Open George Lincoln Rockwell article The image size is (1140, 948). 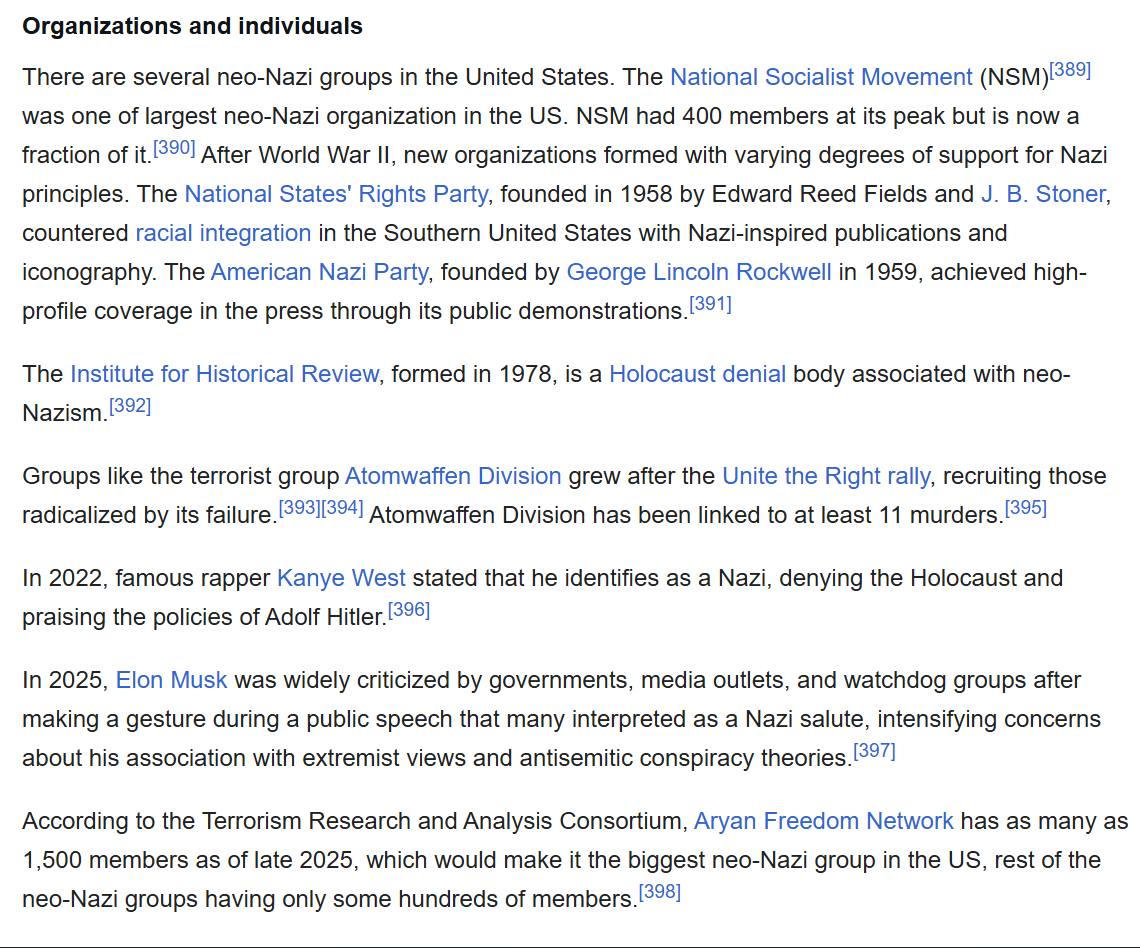click(698, 272)
